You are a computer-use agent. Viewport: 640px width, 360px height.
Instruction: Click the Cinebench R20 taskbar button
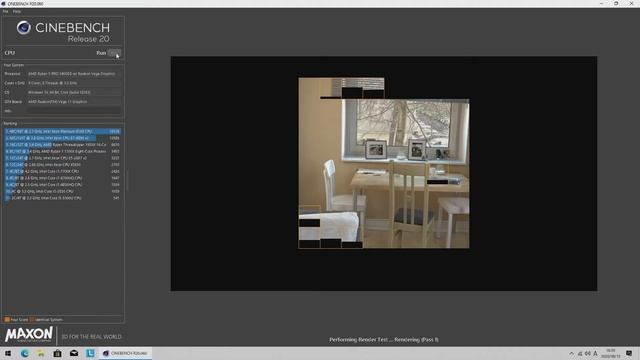click(125, 353)
